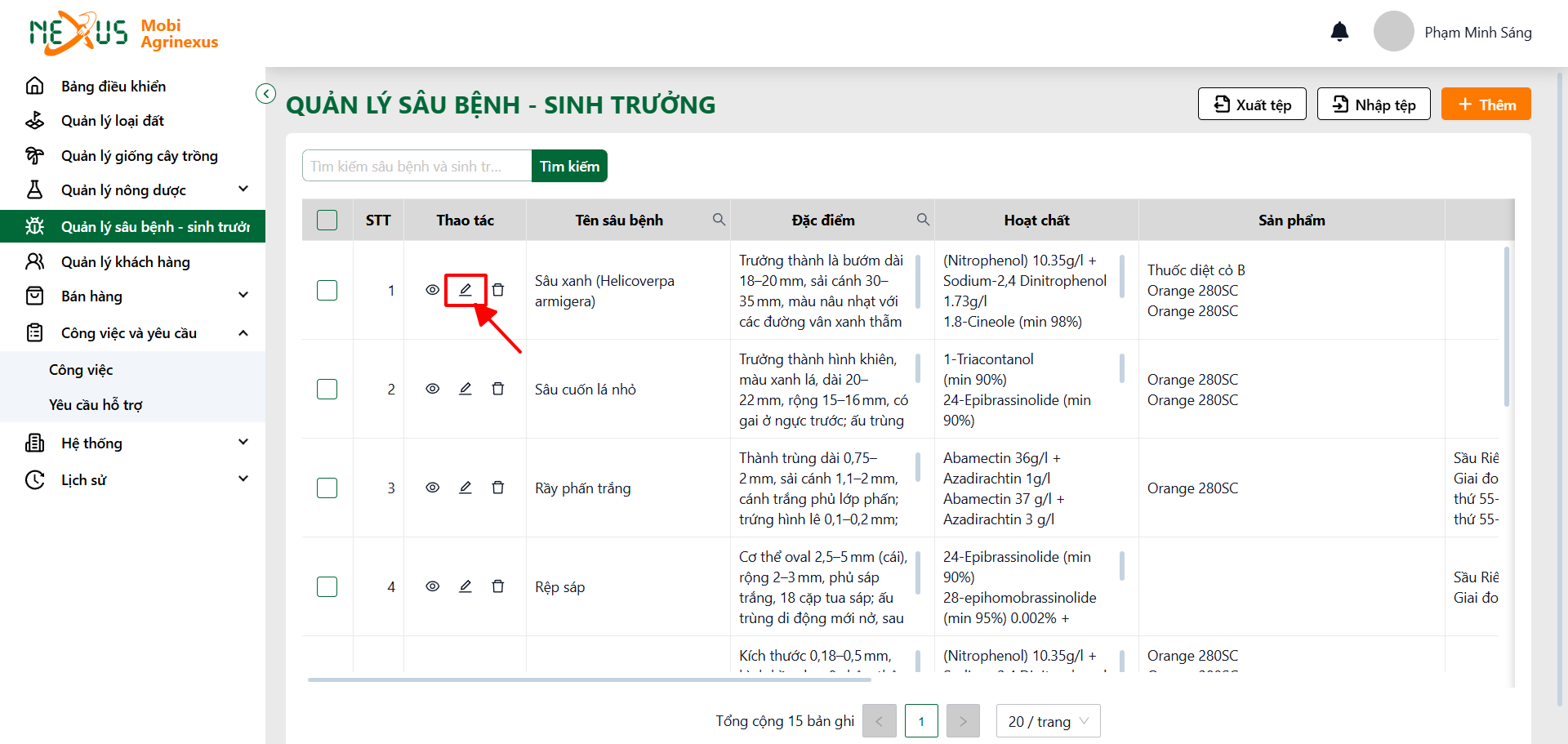Image resolution: width=1568 pixels, height=744 pixels.
Task: Click the Quản lý giống cây trồng plant icon
Action: (x=35, y=155)
